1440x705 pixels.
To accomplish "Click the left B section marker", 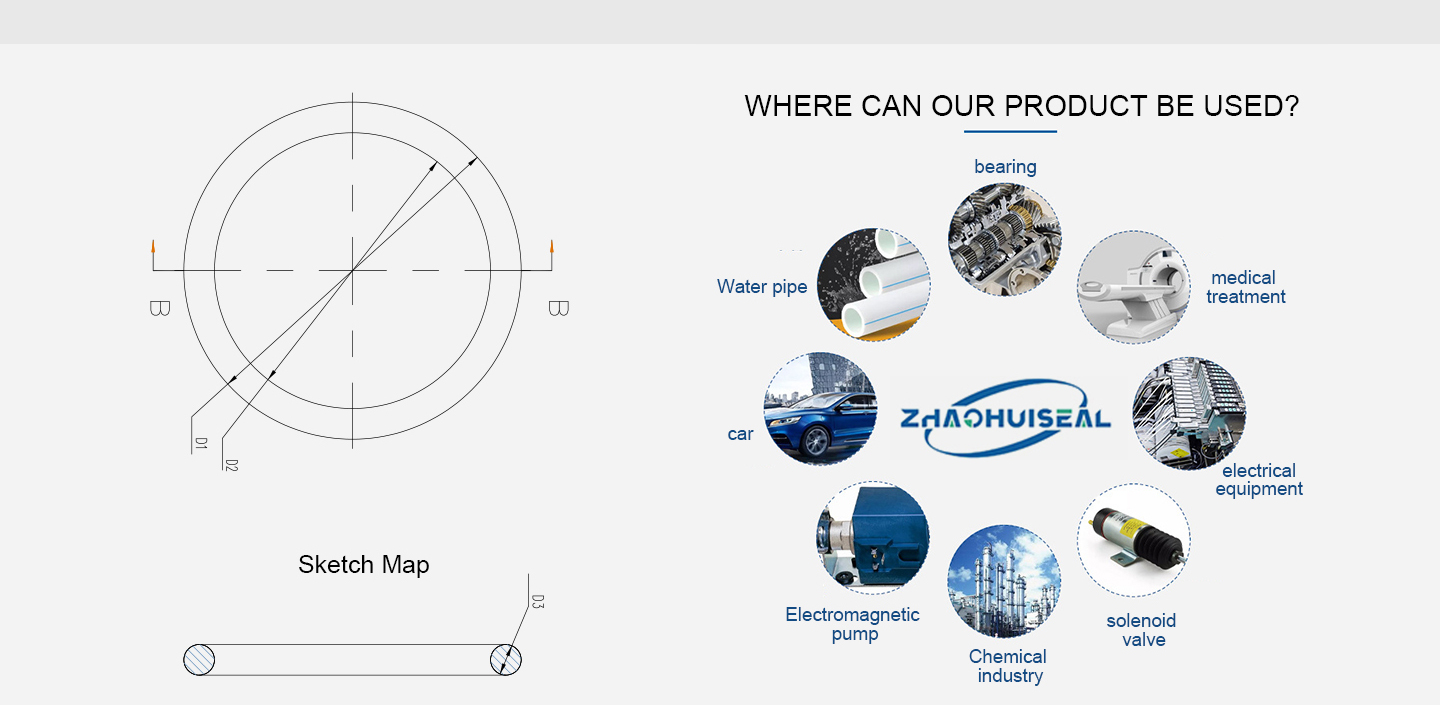I will 159,308.
